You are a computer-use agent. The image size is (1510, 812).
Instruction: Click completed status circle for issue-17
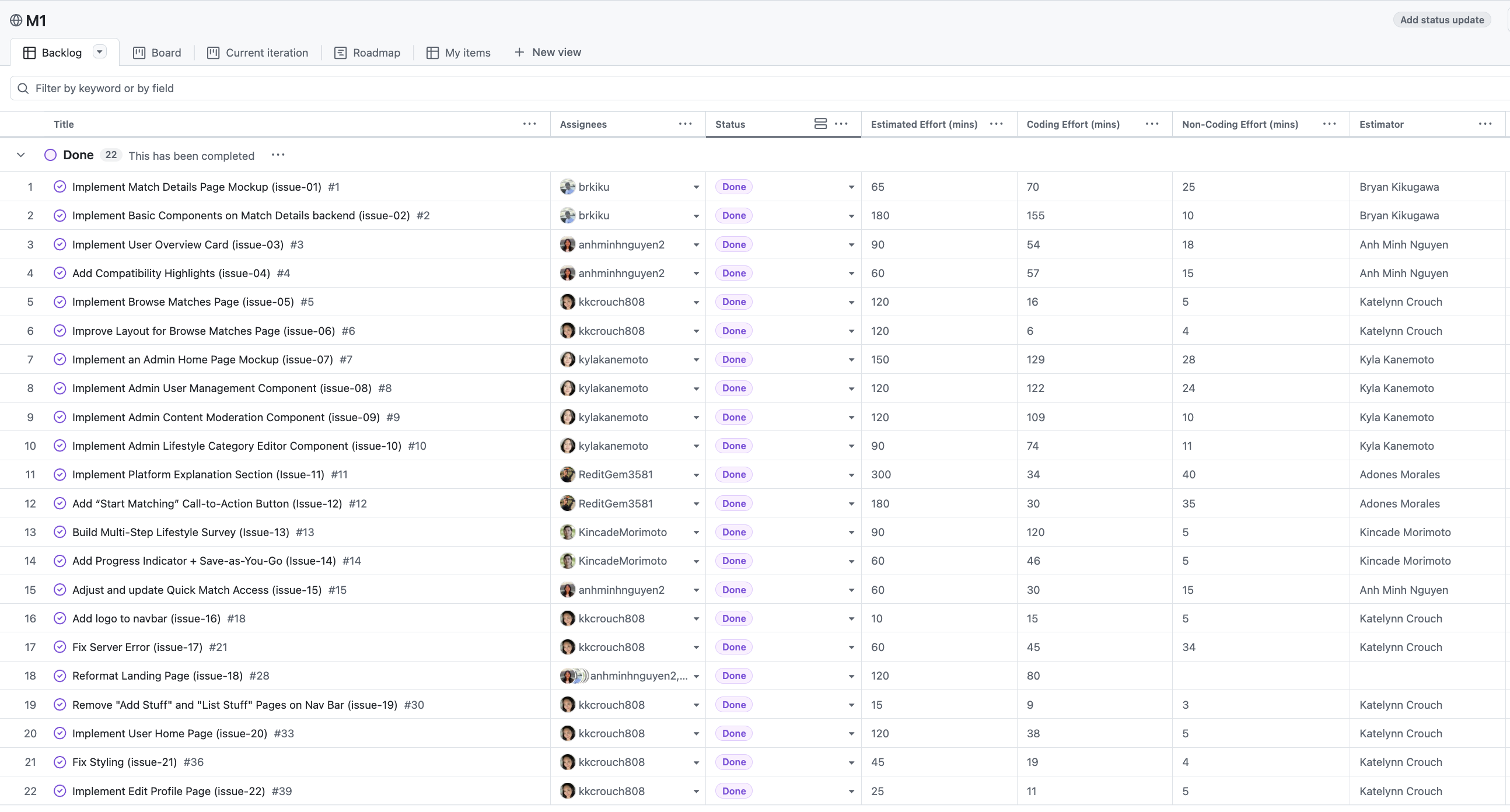tap(60, 647)
